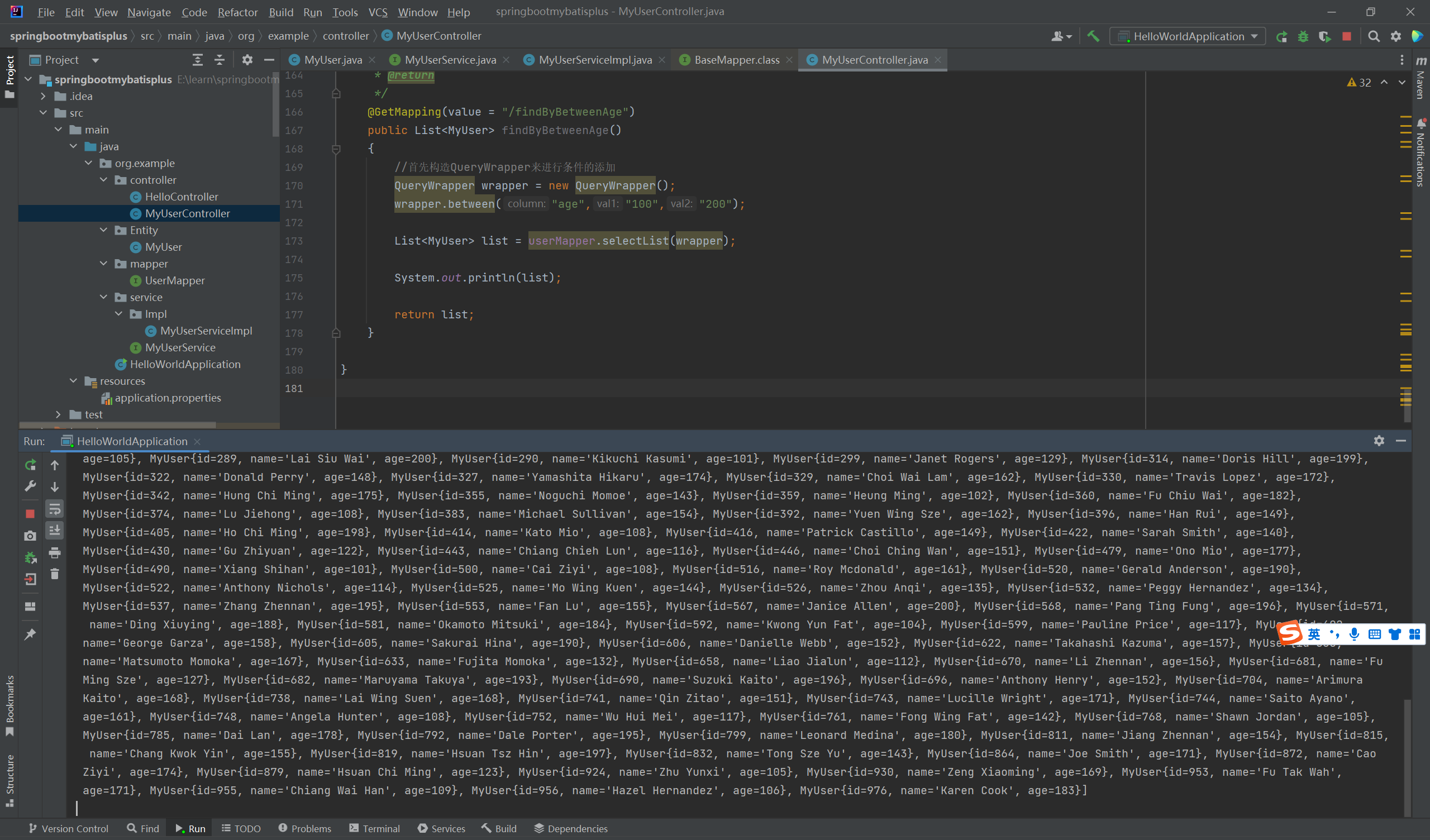Expand the test folder in project tree
This screenshot has height=840, width=1430.
coord(59,415)
